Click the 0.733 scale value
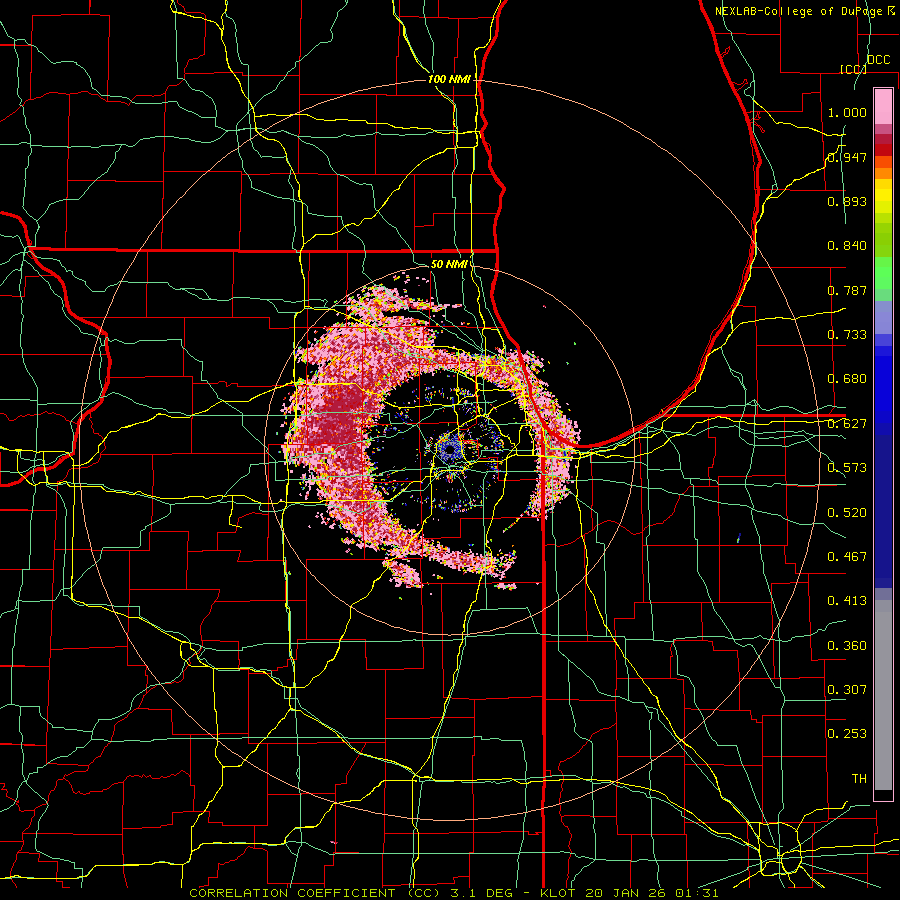The height and width of the screenshot is (900, 900). [847, 335]
